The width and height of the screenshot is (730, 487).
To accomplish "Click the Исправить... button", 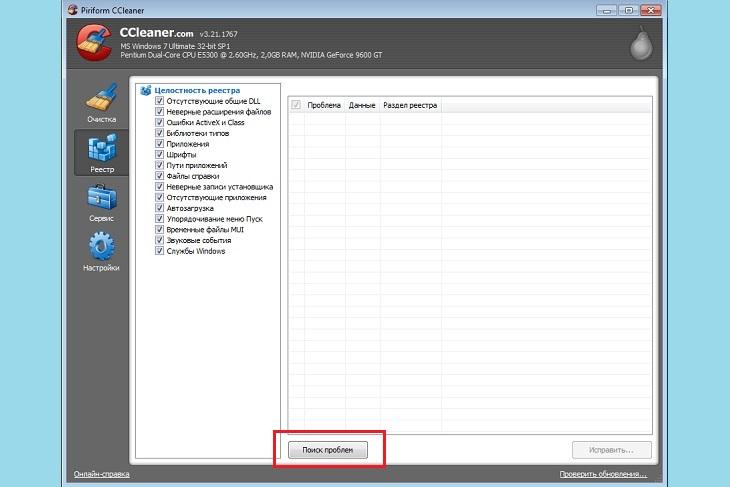I will 611,450.
